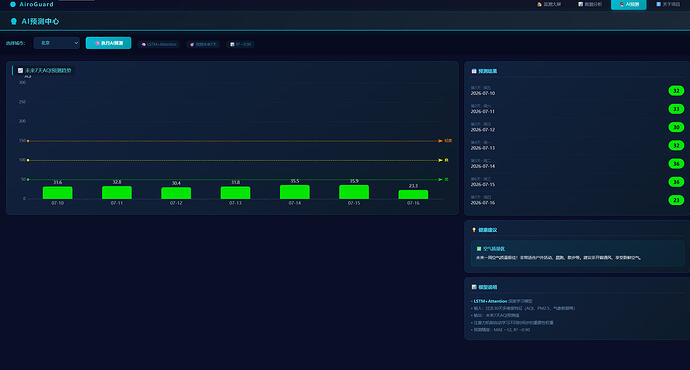The height and width of the screenshot is (370, 690).
Task: Open the city selection dropdown showing 北京
Action: click(x=57, y=43)
